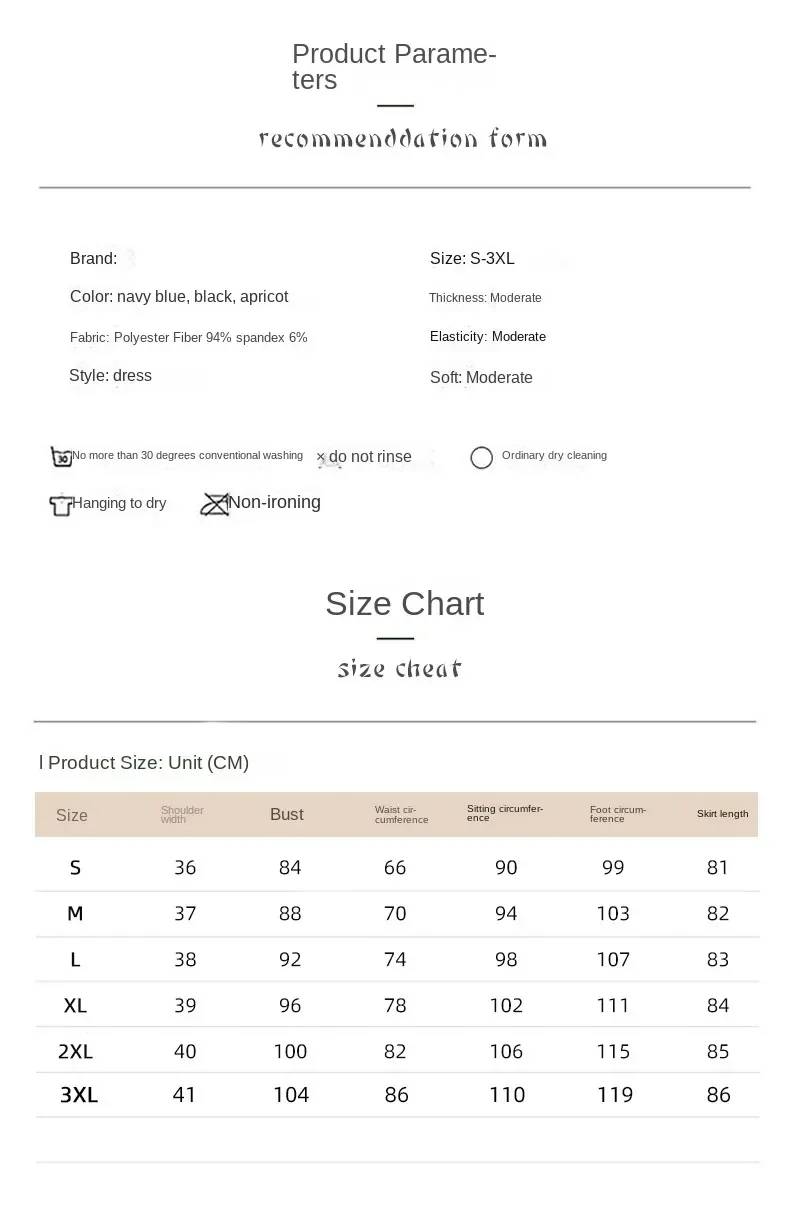Click the 30-degree wash tub icon
This screenshot has height=1214, width=790.
point(61,457)
